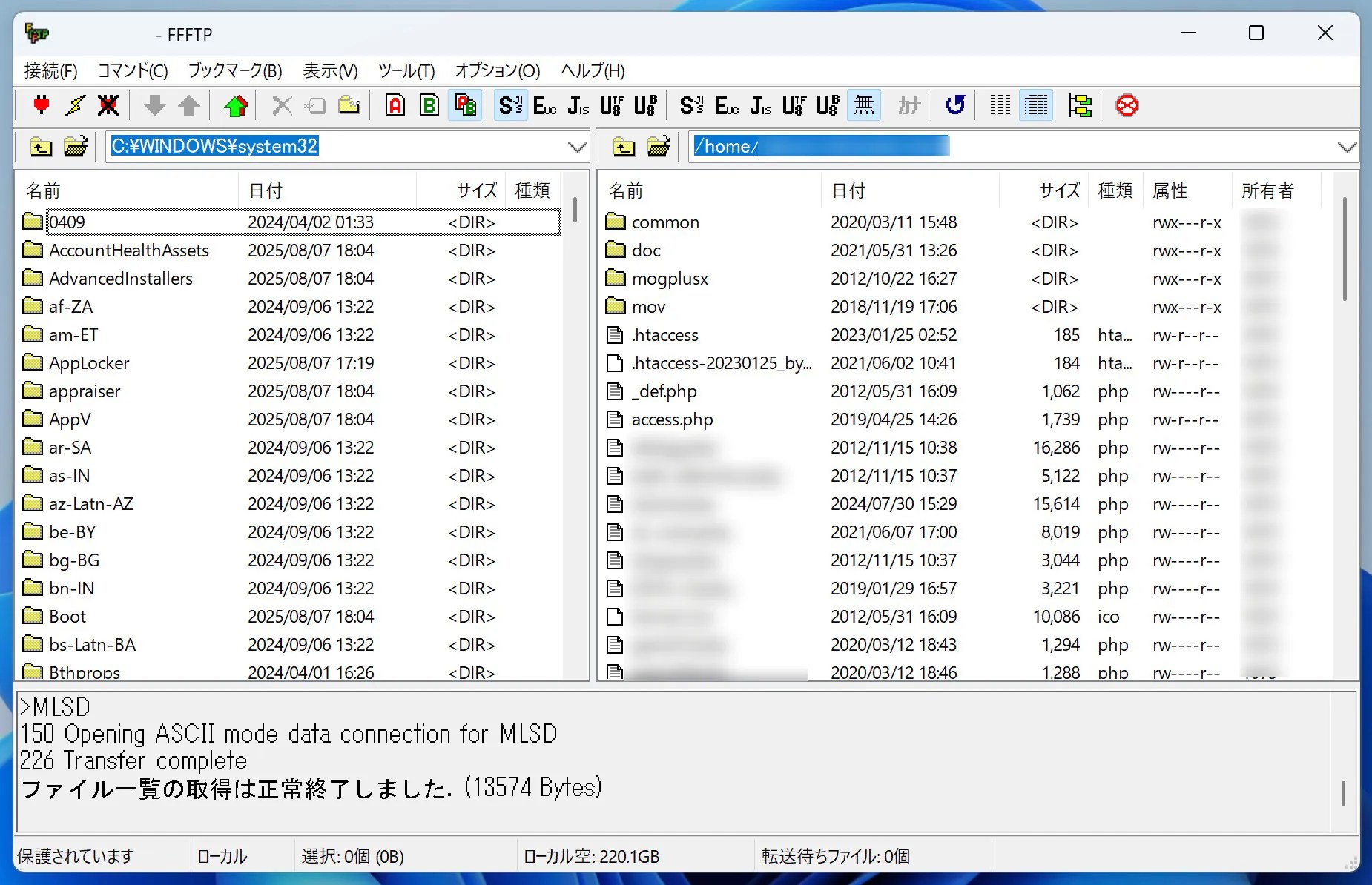The image size is (1372, 885).
Task: Sort the remote list by 所有者 column
Action: [1276, 190]
